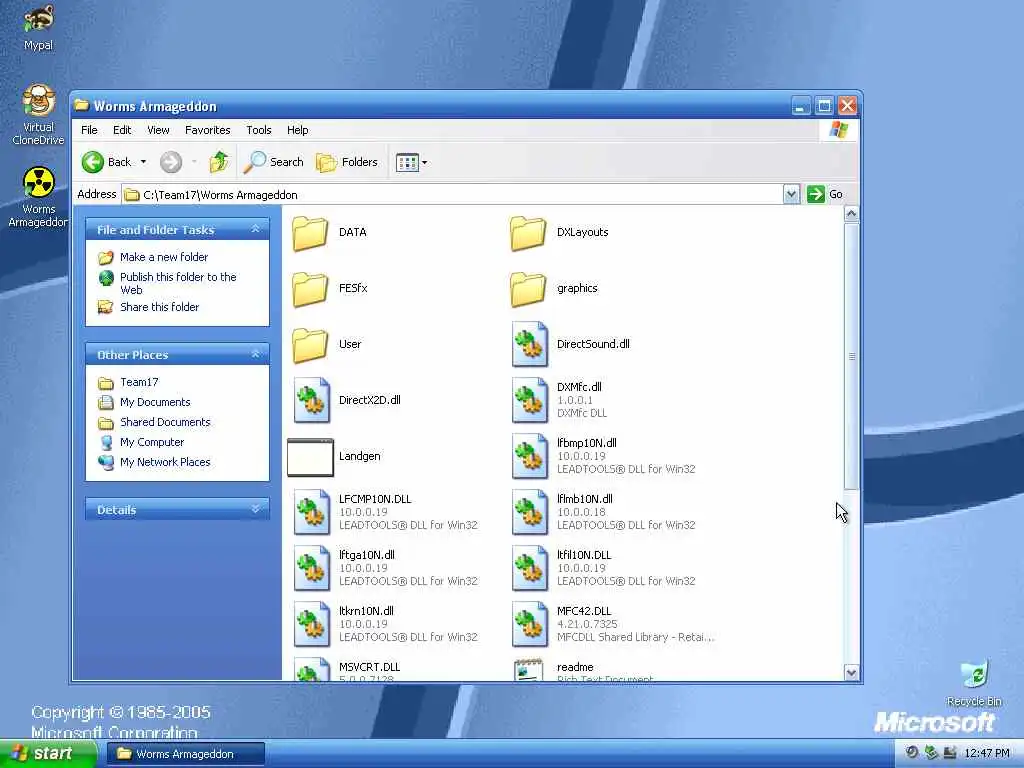Select the DirectX2D.dll file icon
Viewport: 1024px width, 768px height.
pos(312,400)
